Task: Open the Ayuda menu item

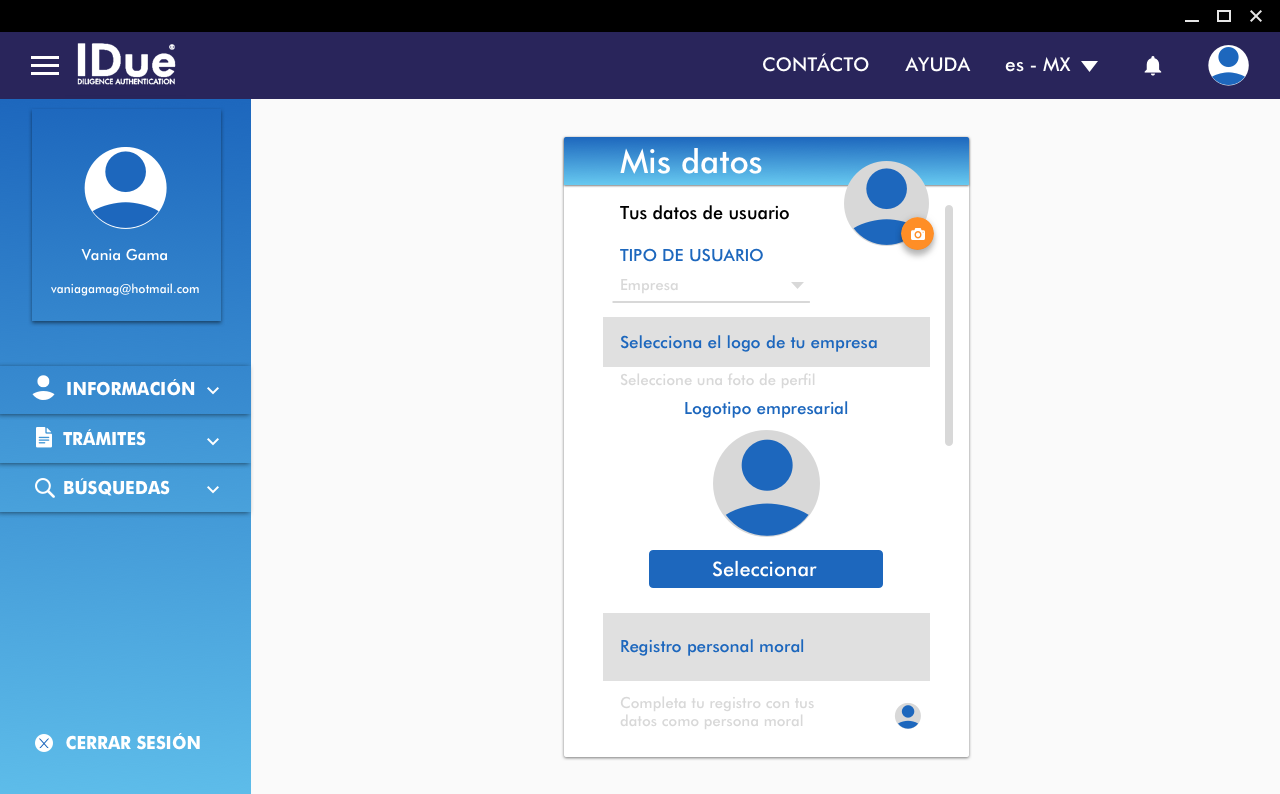Action: coord(937,65)
